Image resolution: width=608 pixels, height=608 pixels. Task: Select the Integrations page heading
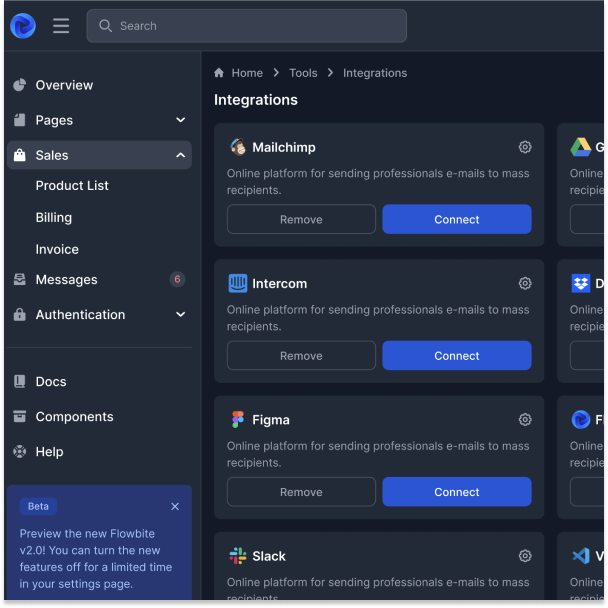[x=256, y=100]
